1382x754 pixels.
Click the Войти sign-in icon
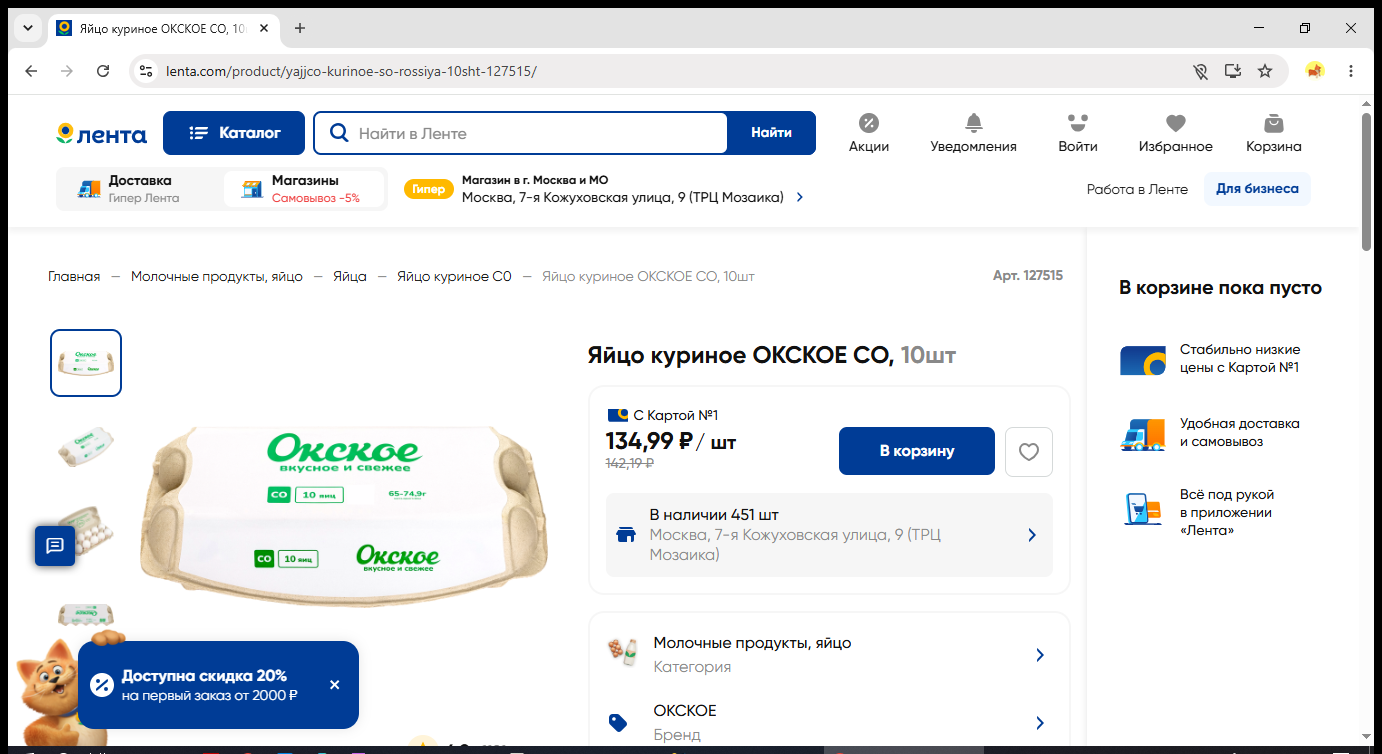click(1077, 133)
